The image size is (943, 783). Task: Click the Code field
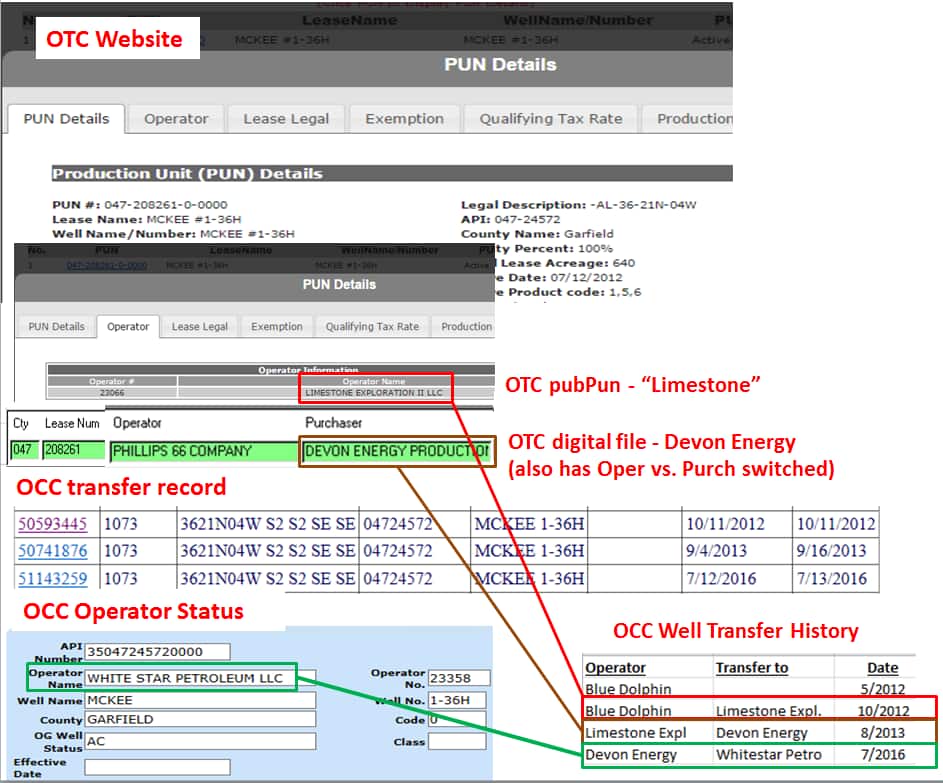point(456,719)
